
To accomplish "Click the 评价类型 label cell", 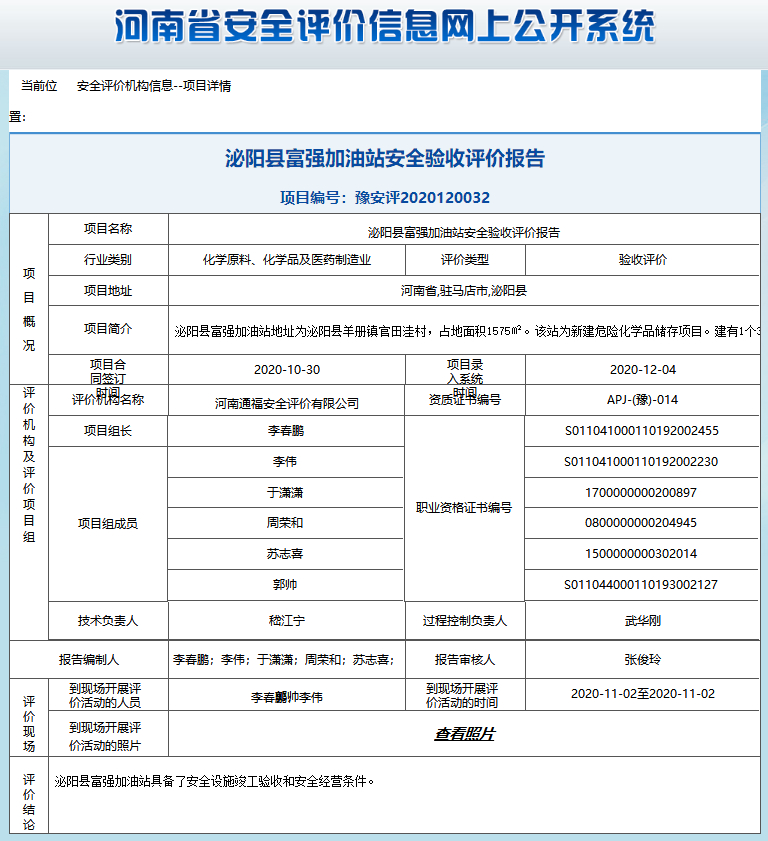I will [x=465, y=260].
